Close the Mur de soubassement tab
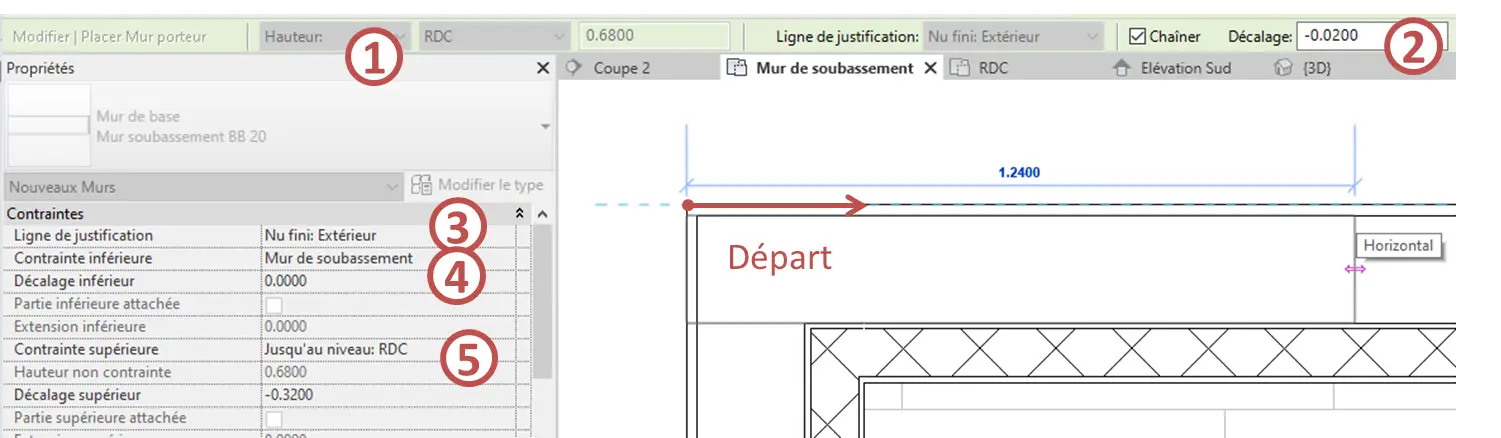Image resolution: width=1501 pixels, height=438 pixels. click(929, 68)
